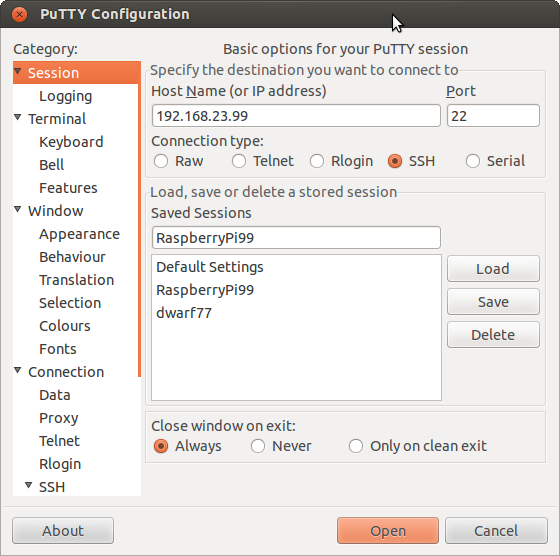
Task: Select the SSH connection type radio button
Action: tap(395, 161)
